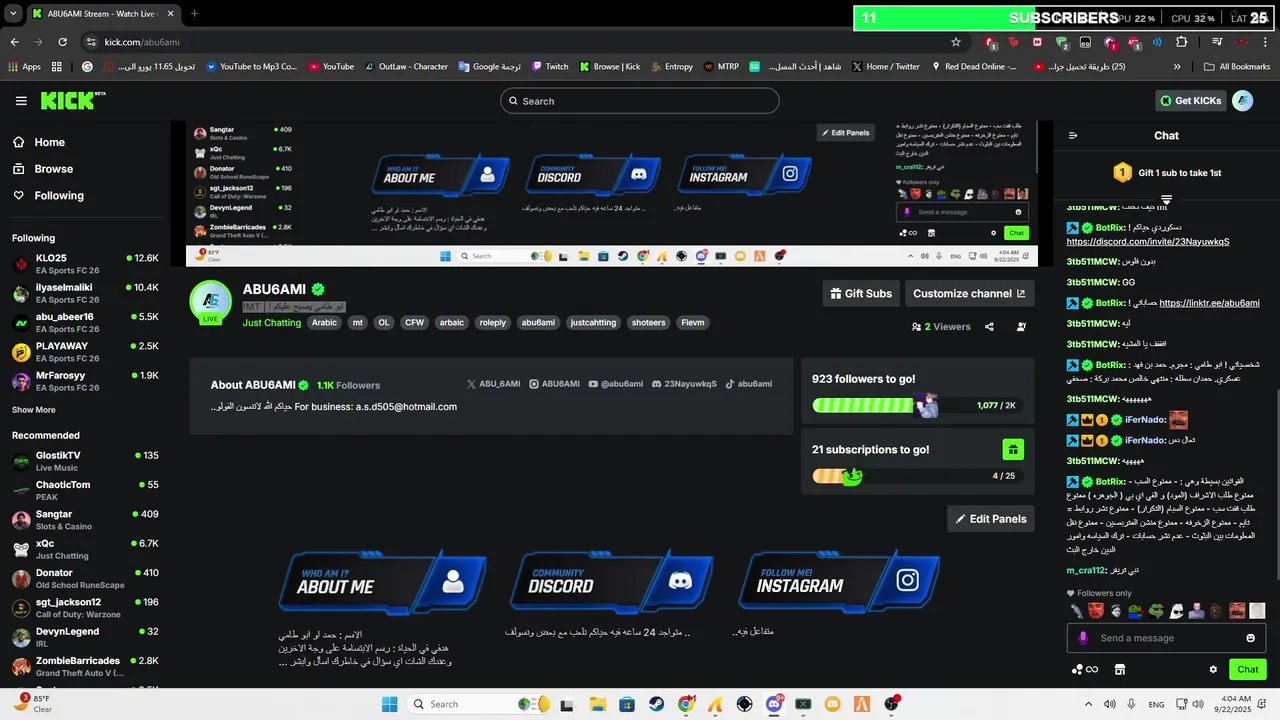This screenshot has height=720, width=1280.
Task: Focus the Kick search field
Action: tap(640, 101)
